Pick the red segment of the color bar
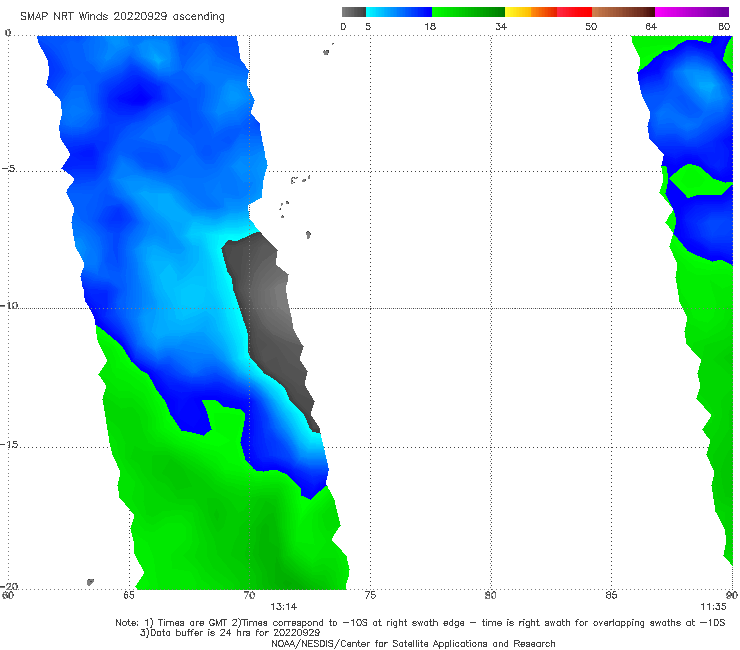Image resolution: width=740 pixels, height=650 pixels. coord(574,12)
